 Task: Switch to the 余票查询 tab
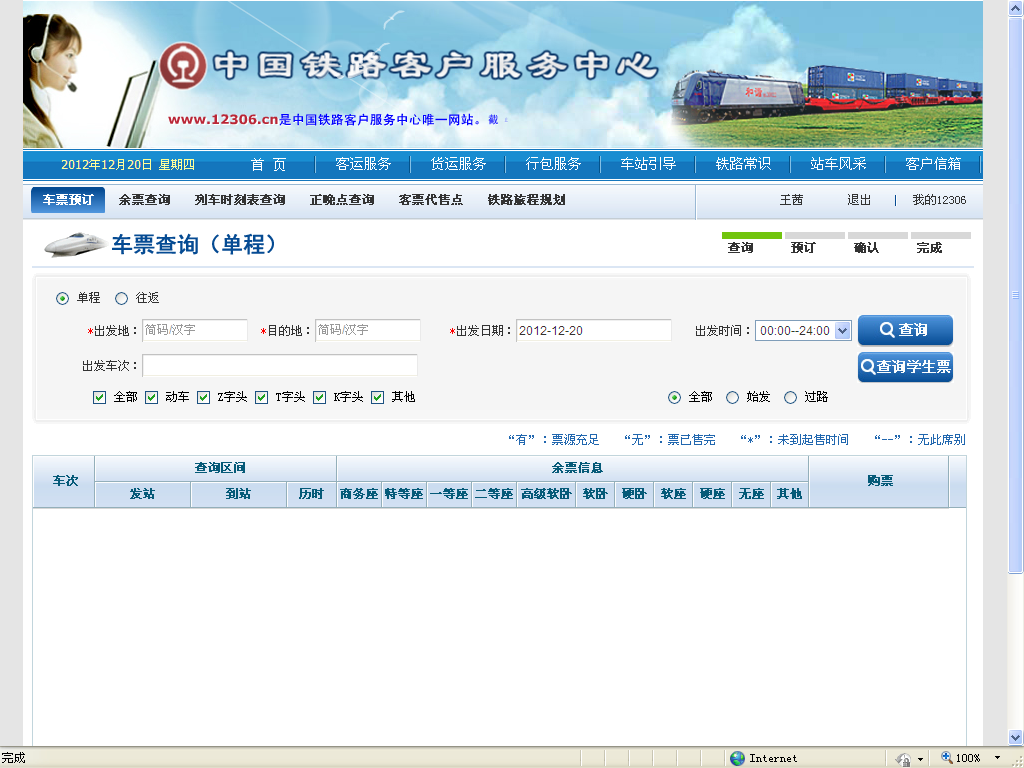tap(144, 200)
